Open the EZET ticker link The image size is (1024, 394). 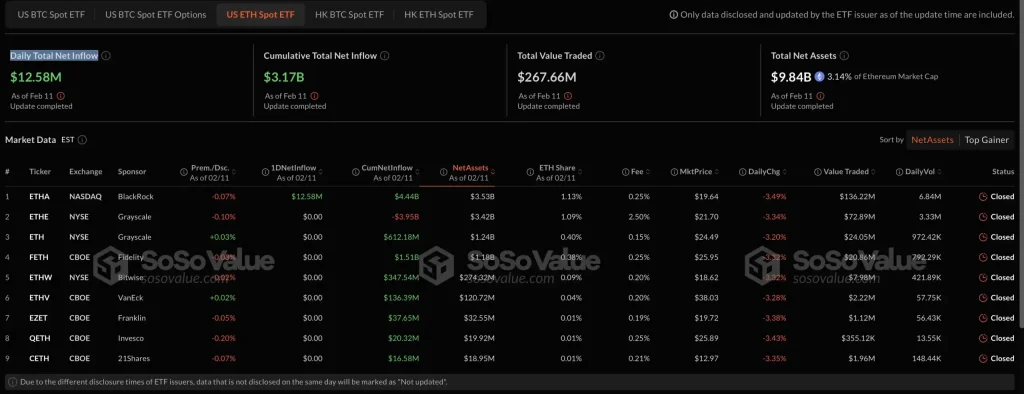click(39, 318)
